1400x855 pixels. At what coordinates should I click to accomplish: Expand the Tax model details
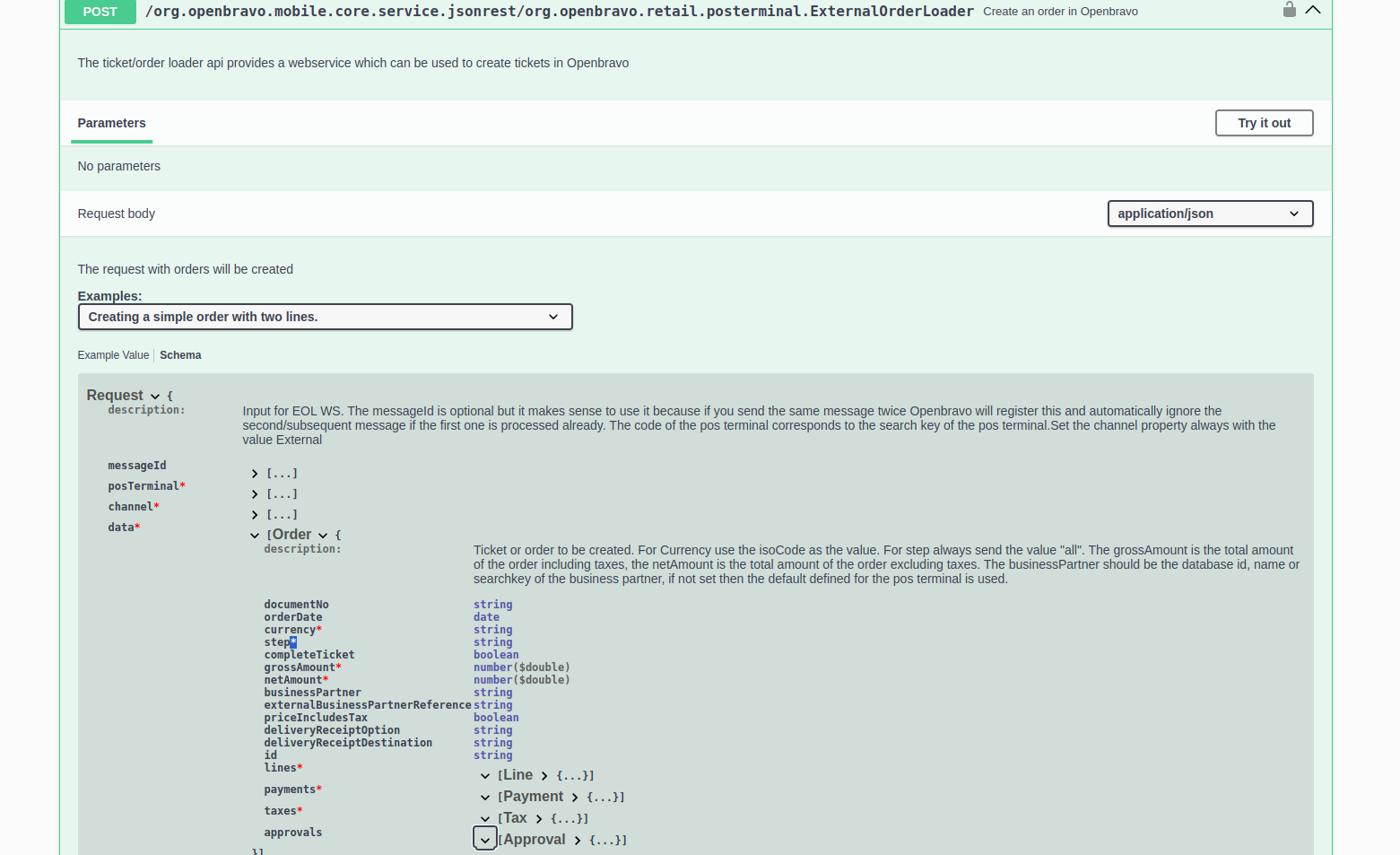539,819
